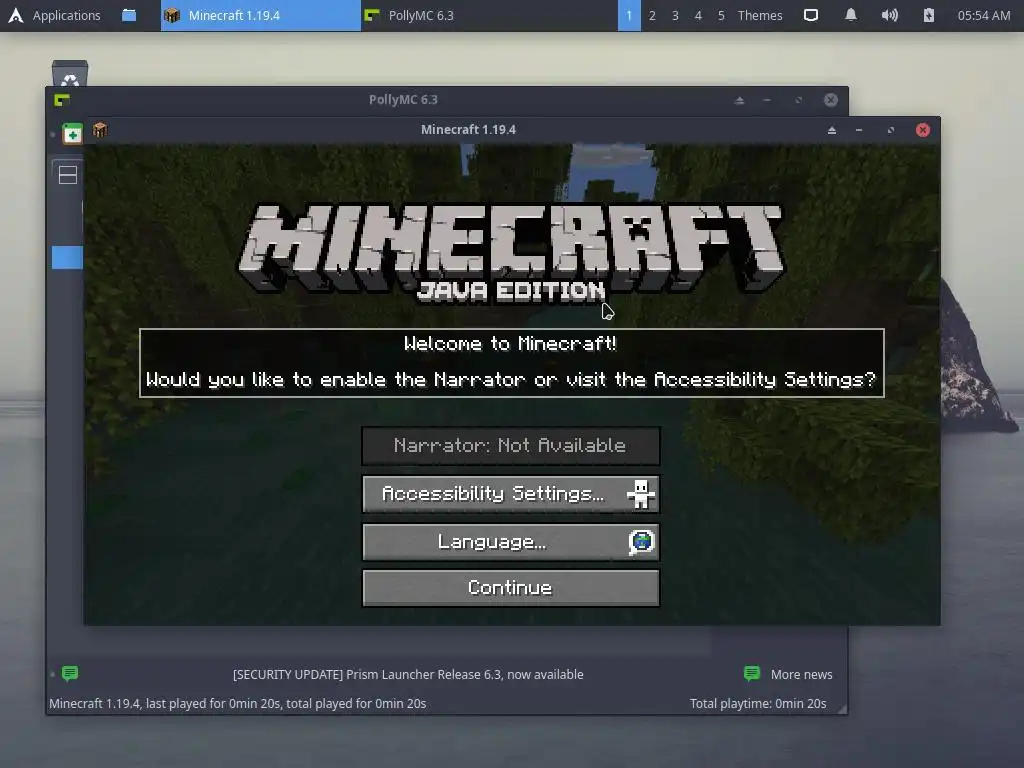Image resolution: width=1024 pixels, height=768 pixels.
Task: Click the globe speech-bubble language icon
Action: [x=641, y=542]
